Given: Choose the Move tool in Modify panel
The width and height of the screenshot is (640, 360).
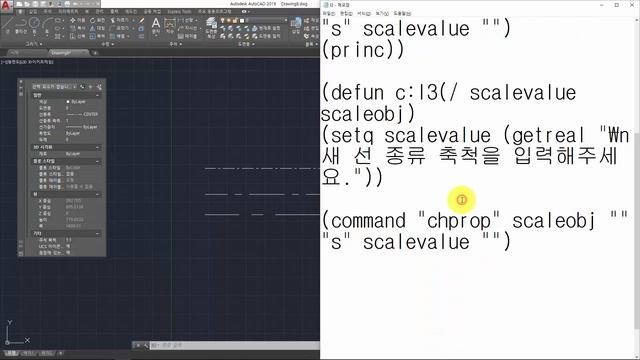Looking at the screenshot, I should 78,20.
